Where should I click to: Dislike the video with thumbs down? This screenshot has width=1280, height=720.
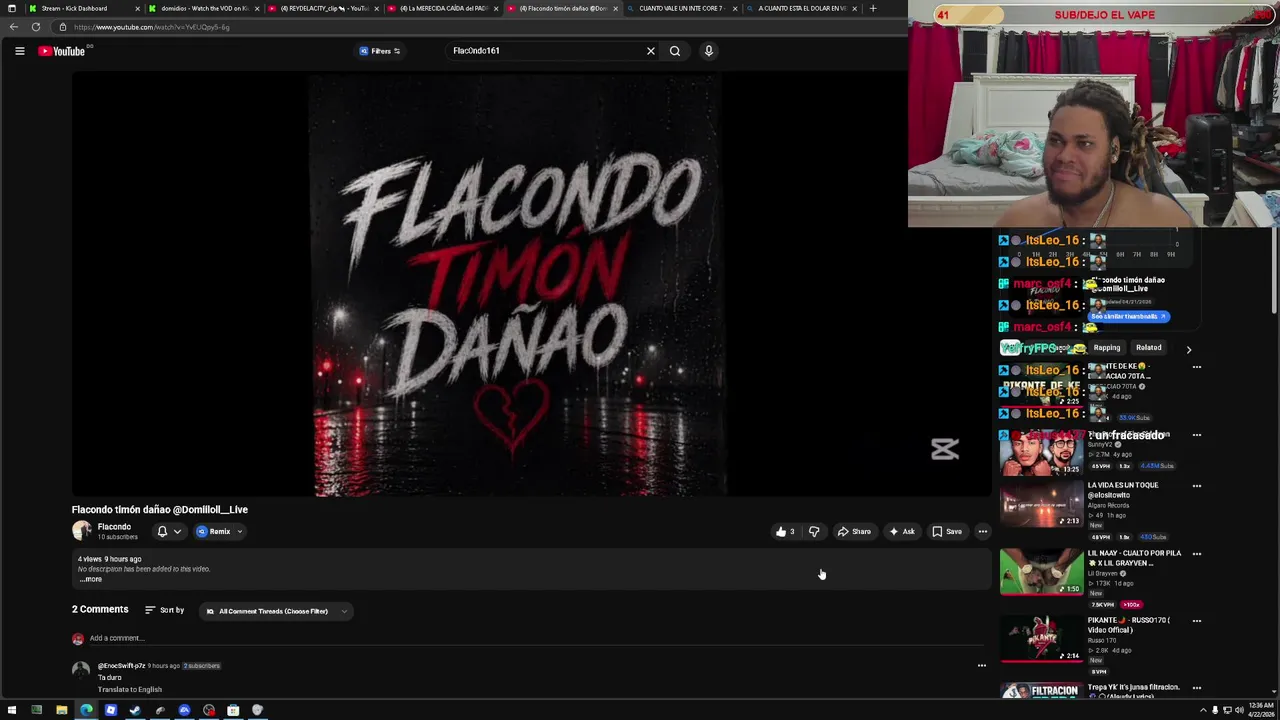point(814,532)
